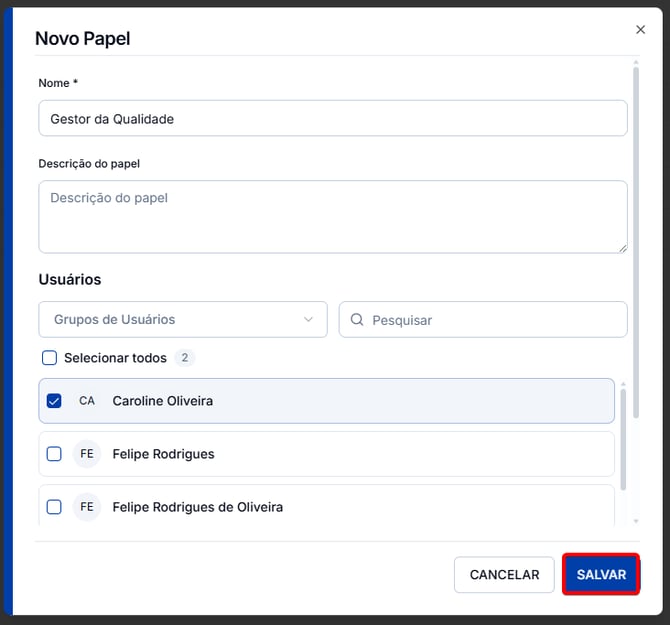Screen dimensions: 670x625
Task: Click the chevron arrow in Grupos de Usuários
Action: [x=308, y=320]
